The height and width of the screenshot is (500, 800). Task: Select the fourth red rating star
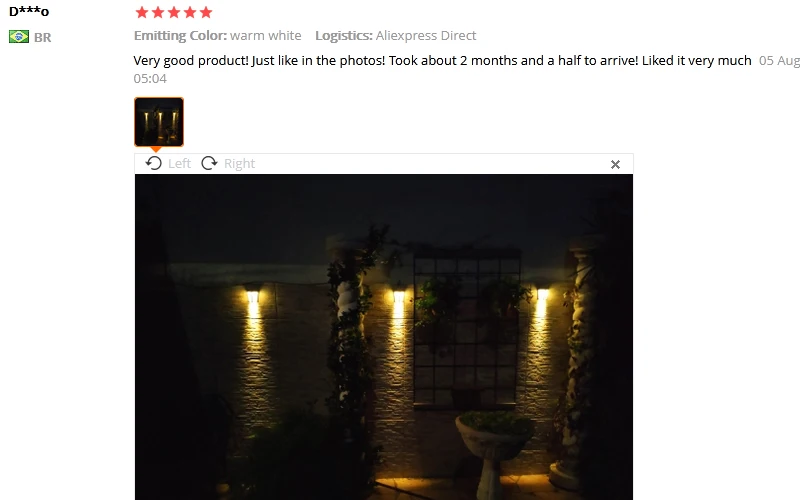[190, 12]
